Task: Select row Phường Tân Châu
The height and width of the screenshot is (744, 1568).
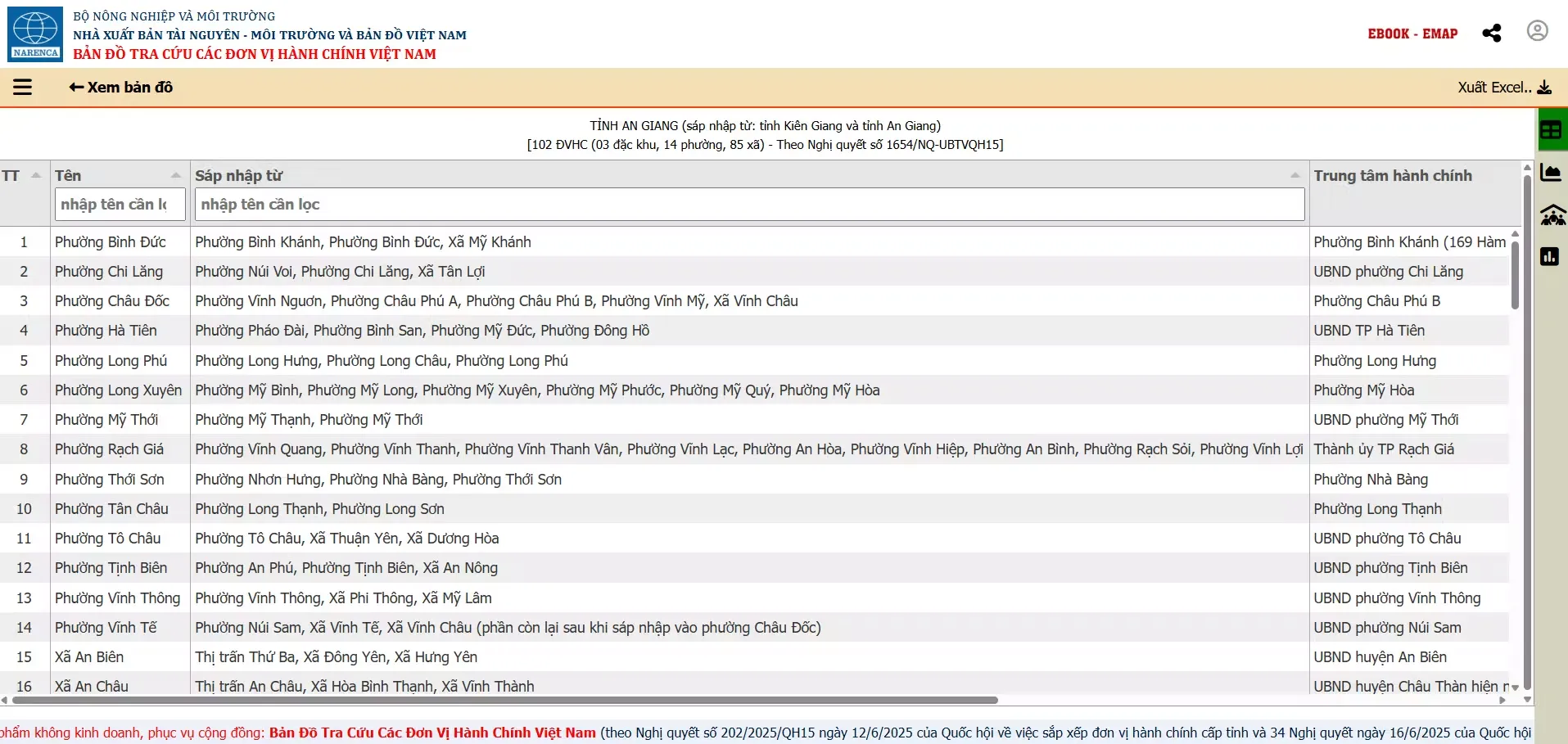Action: pos(754,509)
